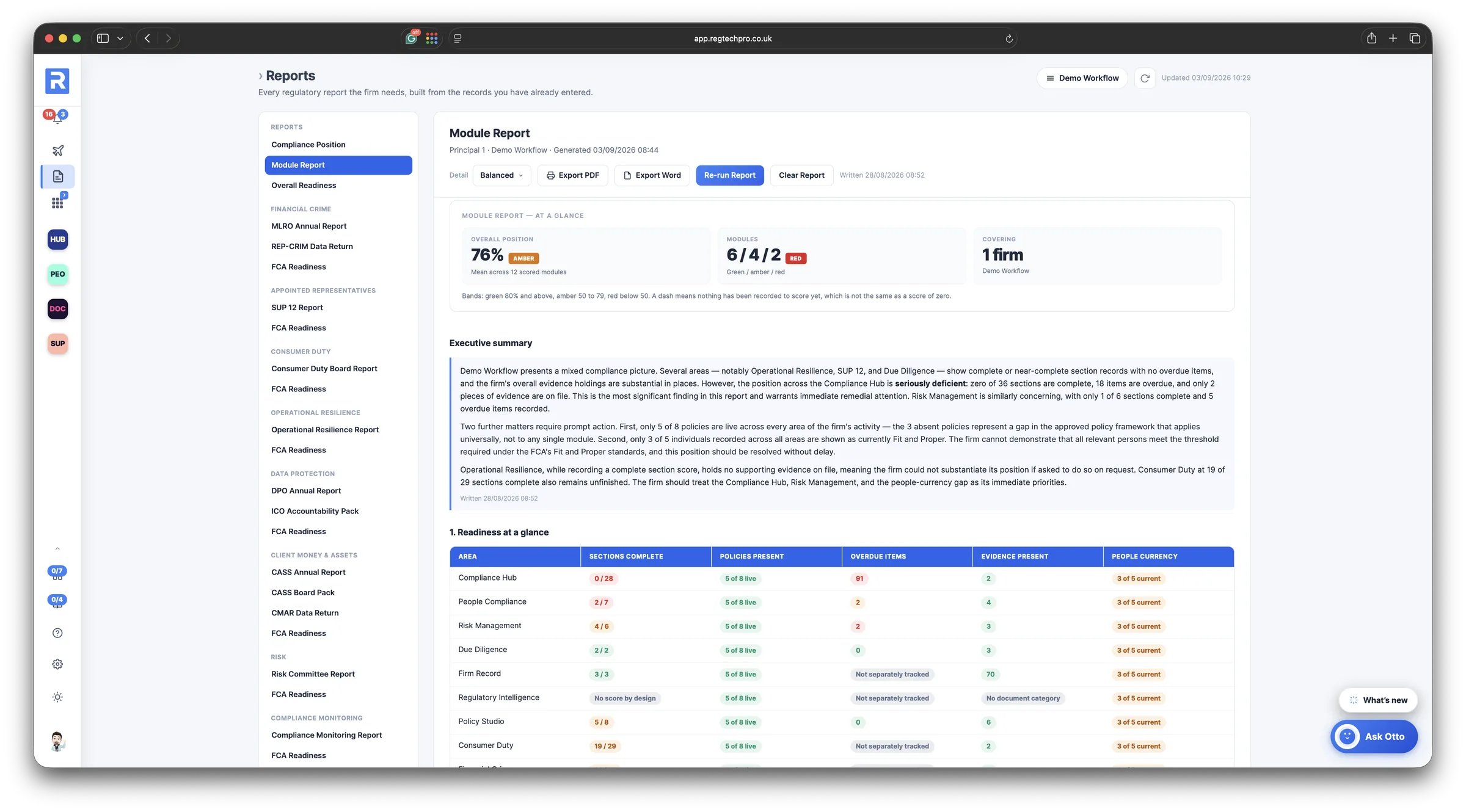This screenshot has height=812, width=1466.
Task: Click 'No score by design' badge
Action: coord(625,698)
